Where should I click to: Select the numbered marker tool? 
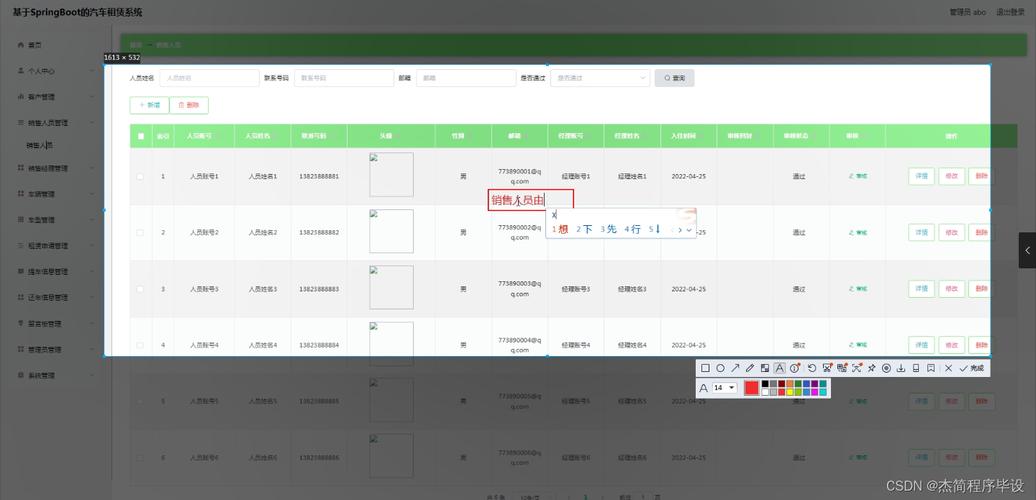coord(795,368)
